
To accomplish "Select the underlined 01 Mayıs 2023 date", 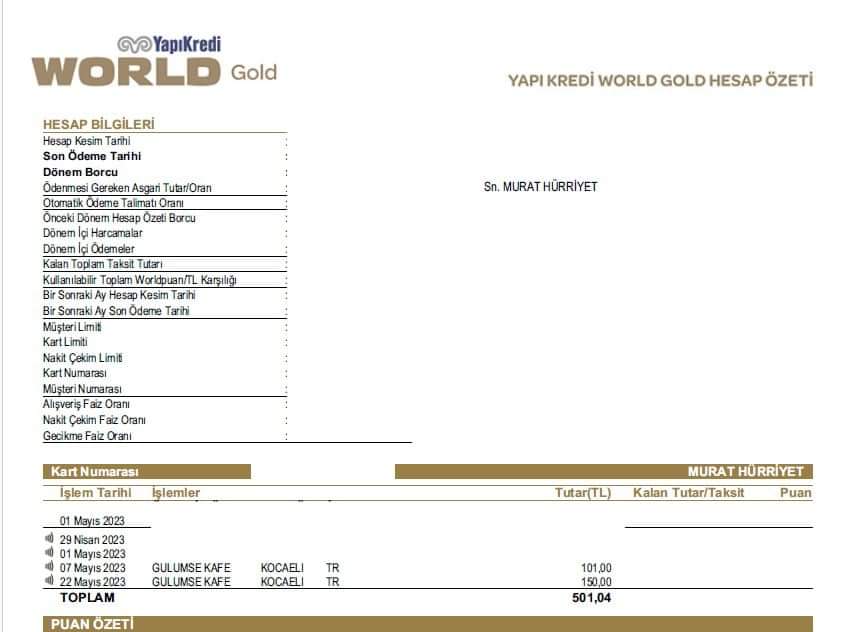I will pos(92,521).
